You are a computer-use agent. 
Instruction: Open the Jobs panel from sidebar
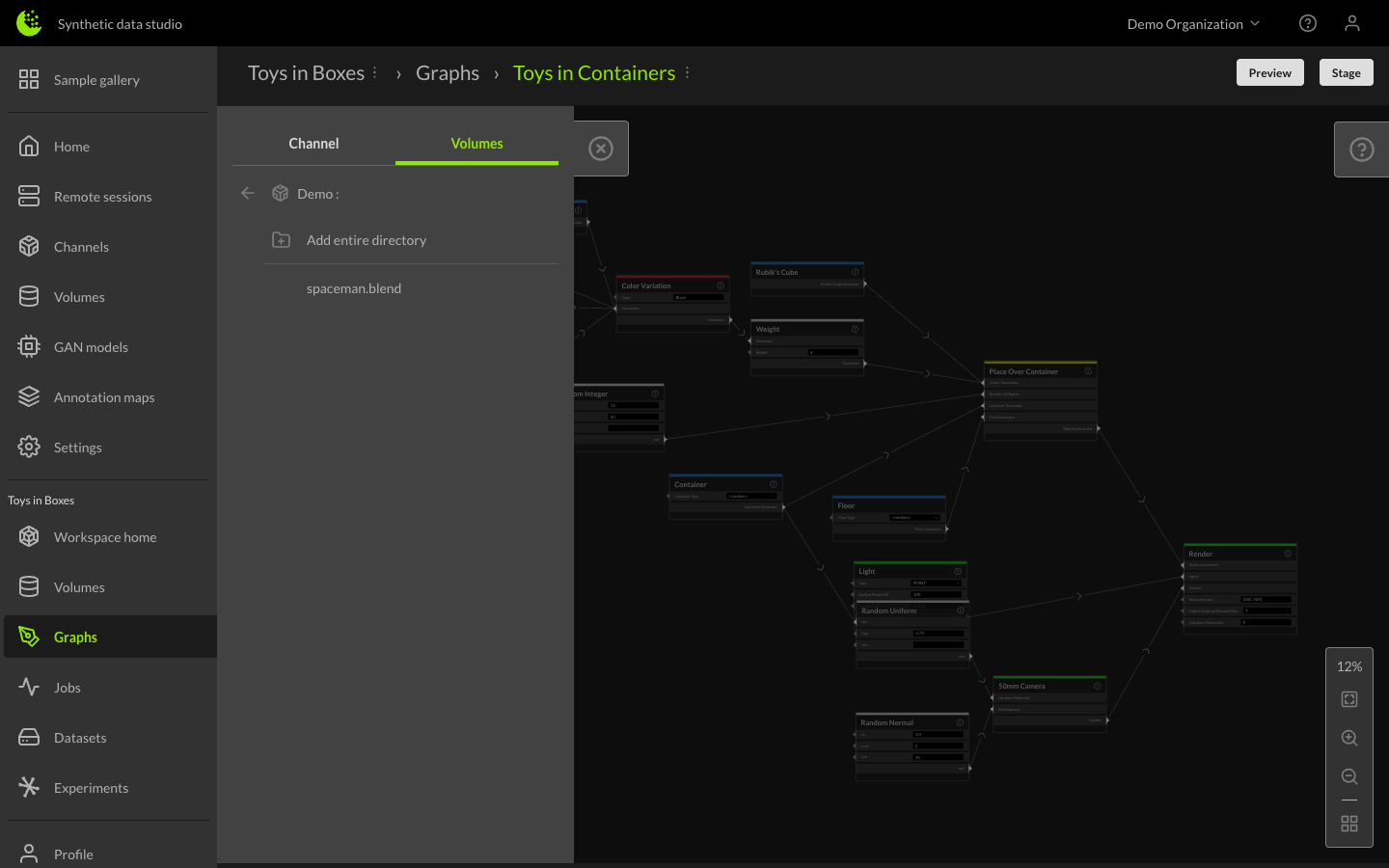(x=67, y=687)
